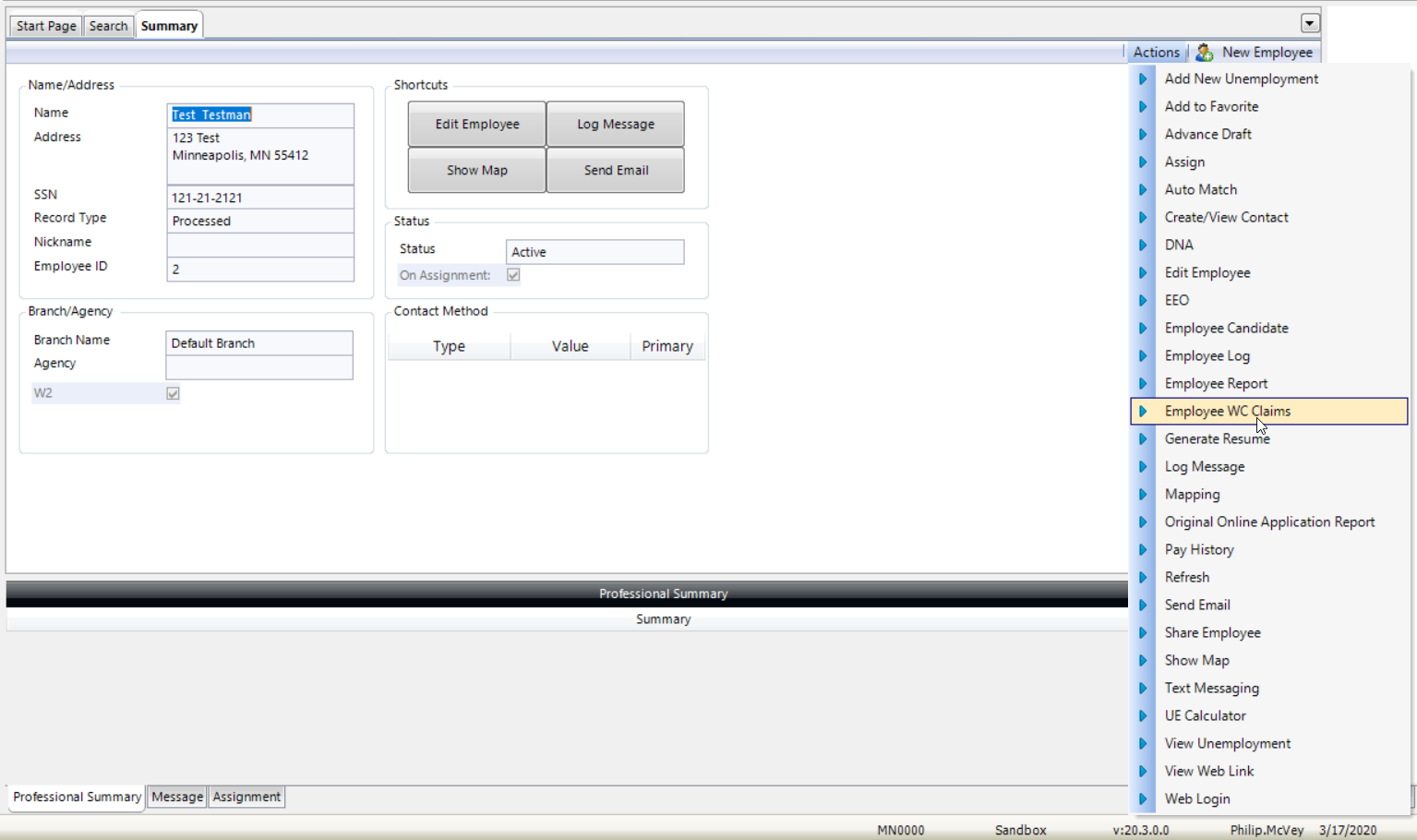
Task: Click the Send Email shortcut button
Action: [x=616, y=171]
